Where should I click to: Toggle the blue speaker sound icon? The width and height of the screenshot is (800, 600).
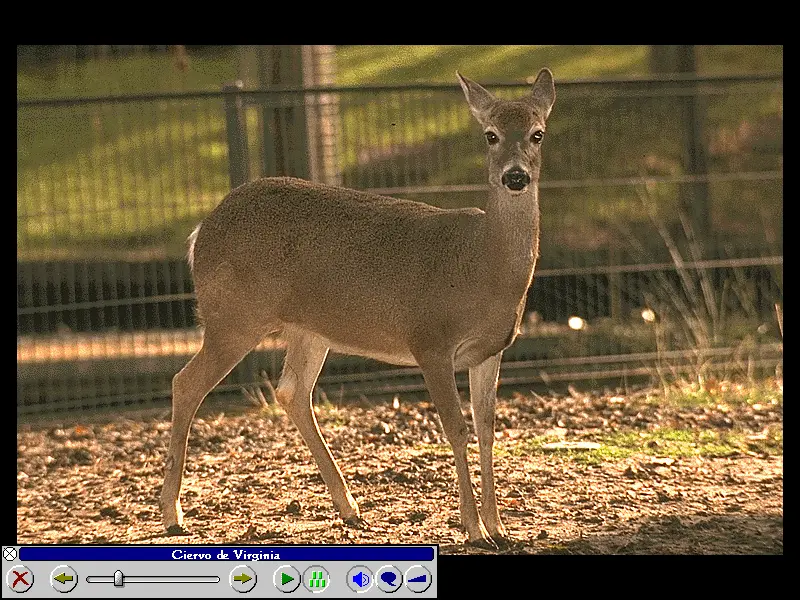click(360, 579)
